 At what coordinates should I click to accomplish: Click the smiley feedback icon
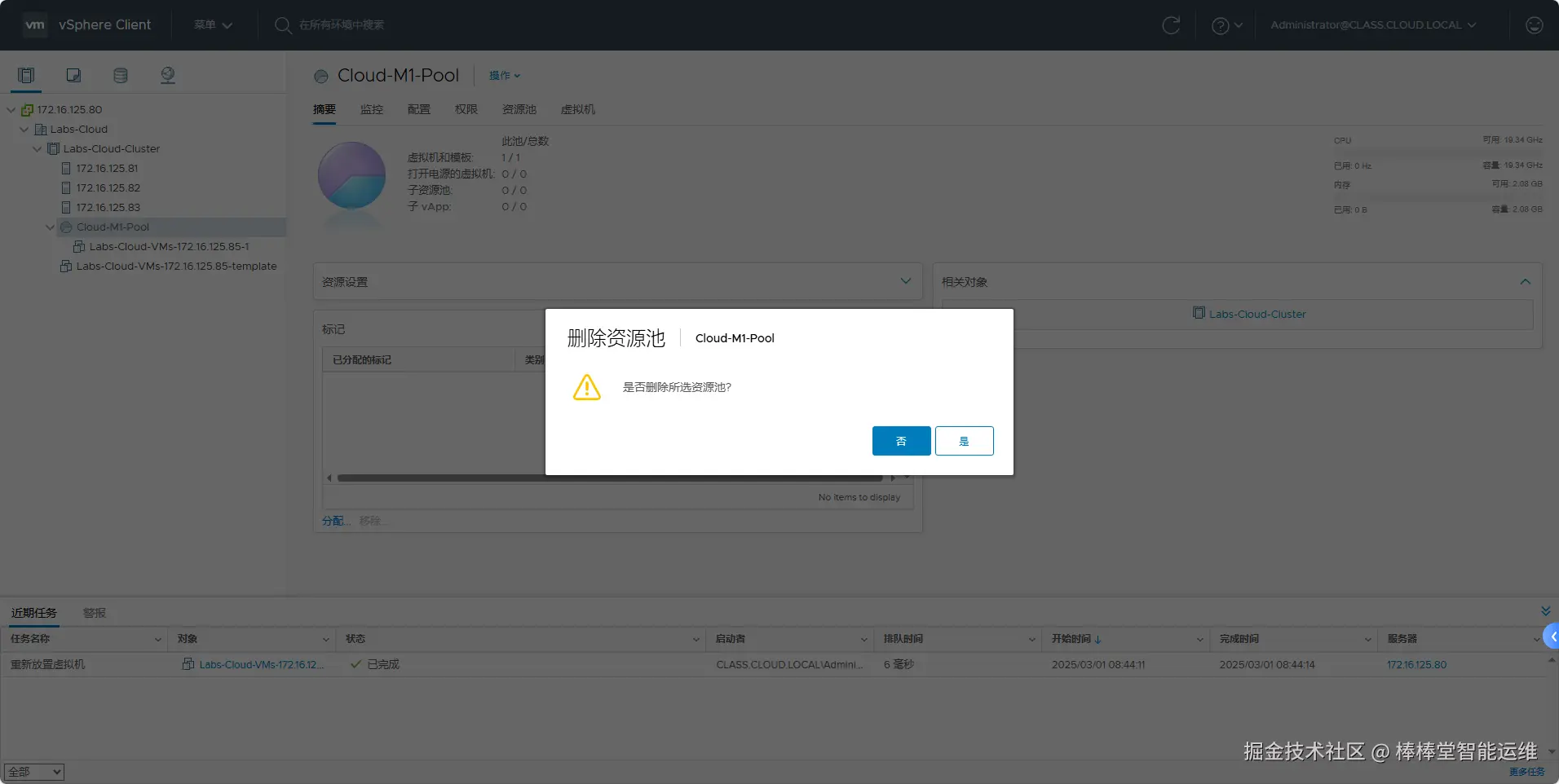click(x=1534, y=25)
